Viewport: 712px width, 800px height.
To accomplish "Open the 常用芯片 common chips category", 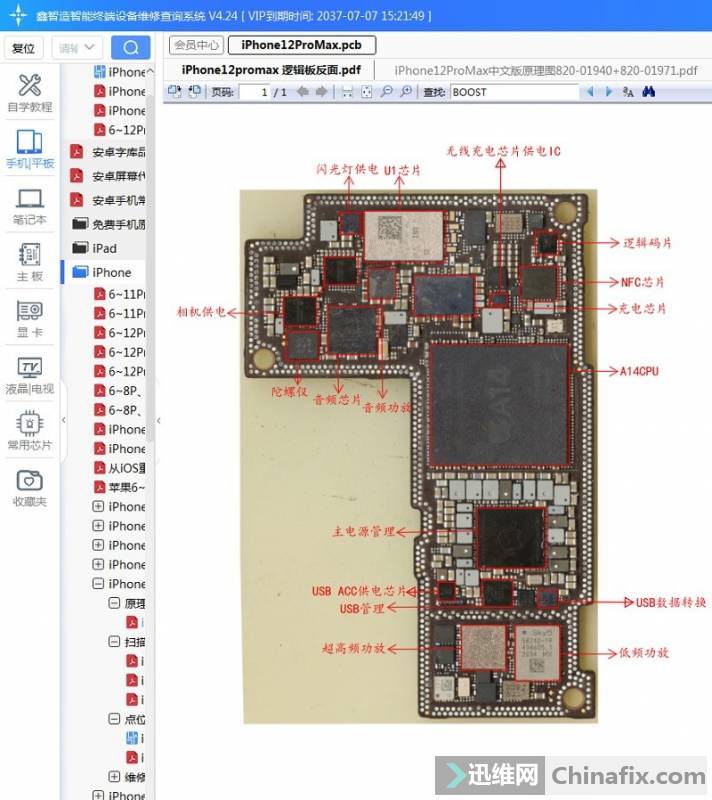I will pos(30,431).
